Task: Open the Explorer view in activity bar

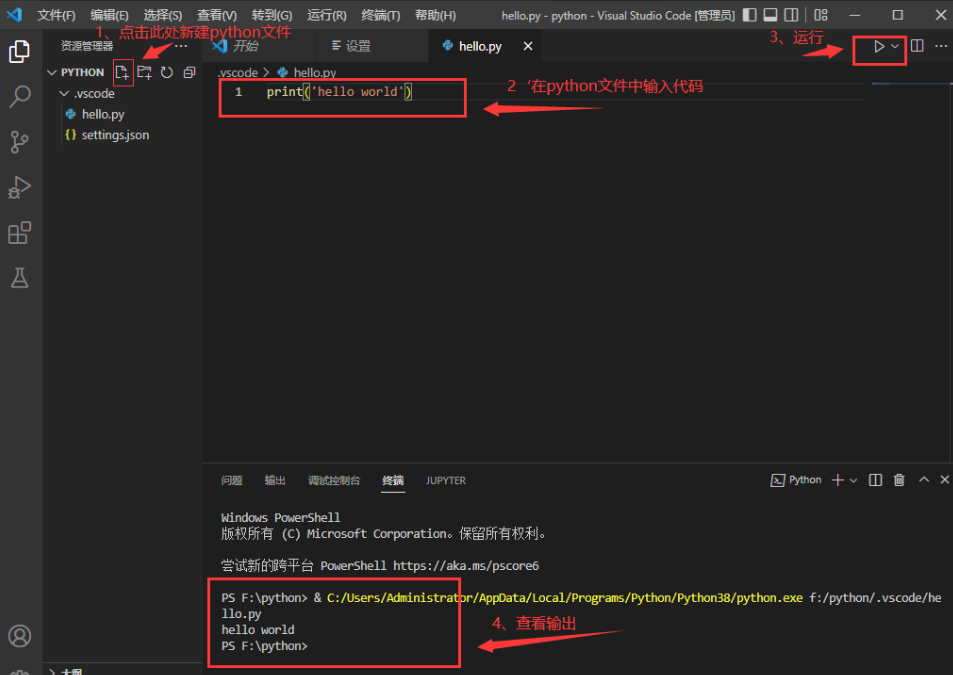Action: 19,52
